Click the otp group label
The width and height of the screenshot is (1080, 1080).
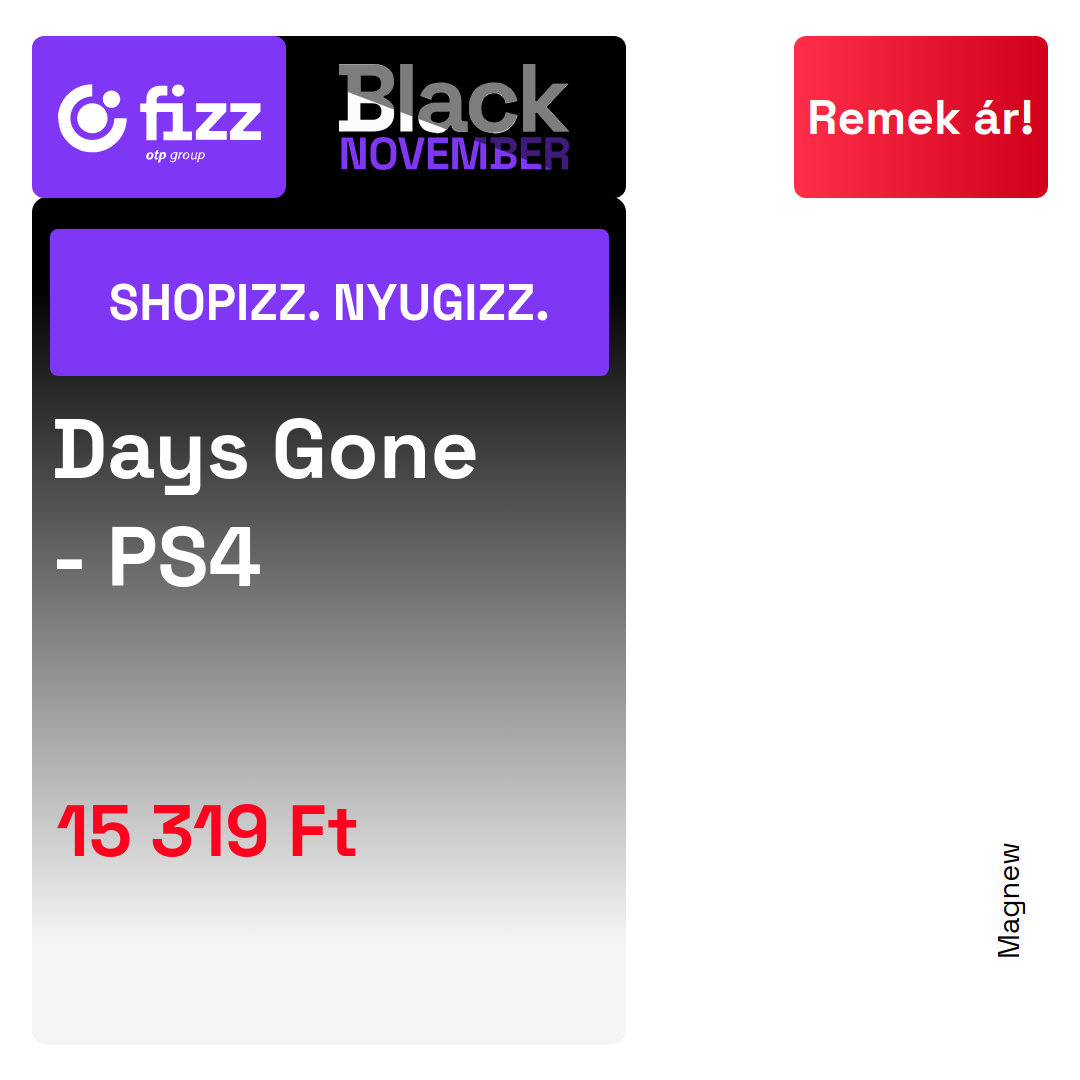[x=175, y=156]
